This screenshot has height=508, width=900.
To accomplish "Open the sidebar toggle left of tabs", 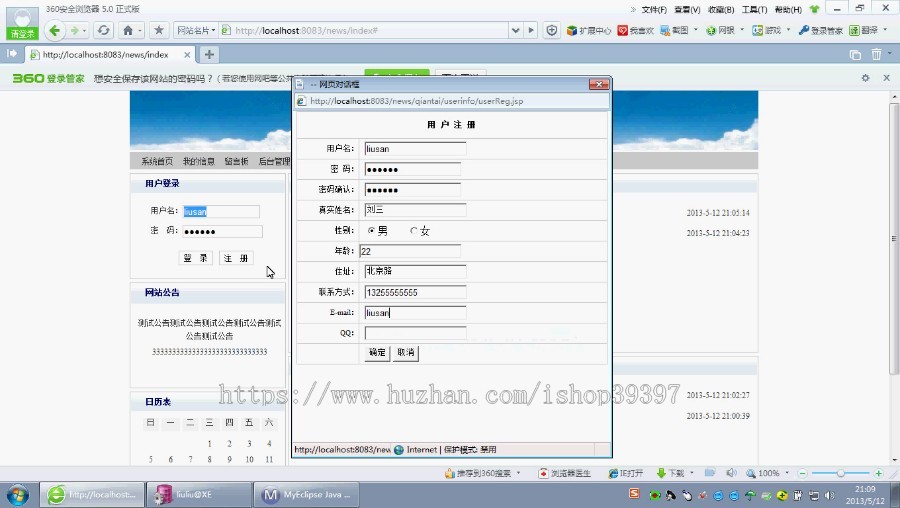I will pos(11,54).
